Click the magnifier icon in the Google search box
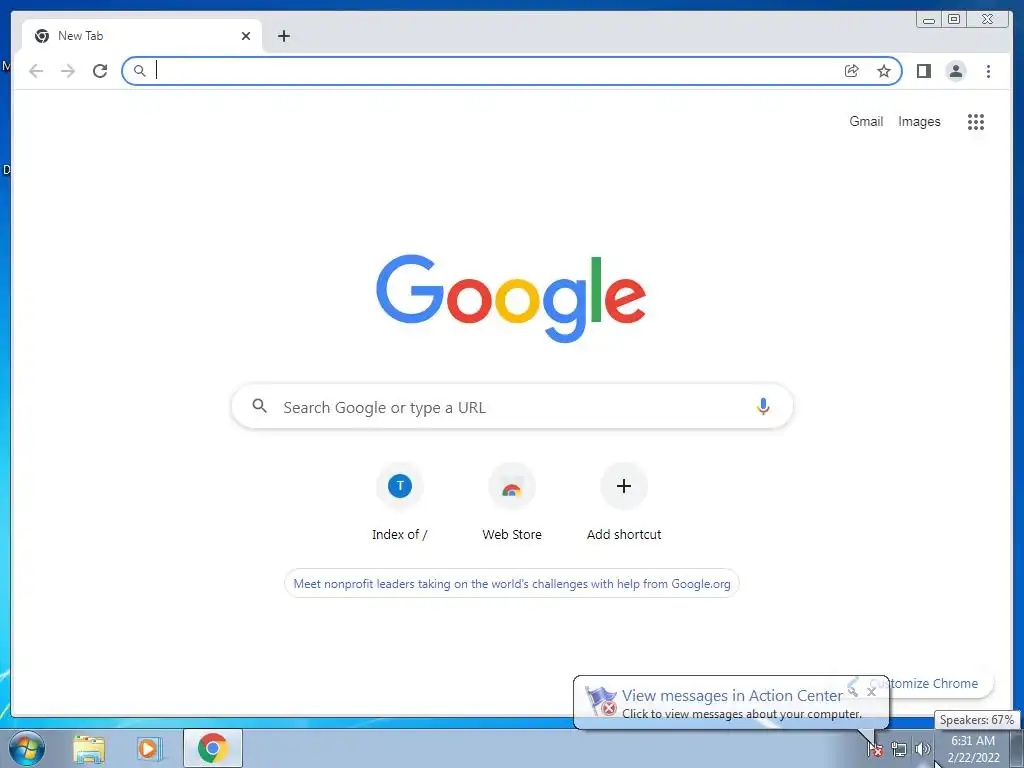This screenshot has height=768, width=1024. (x=259, y=406)
